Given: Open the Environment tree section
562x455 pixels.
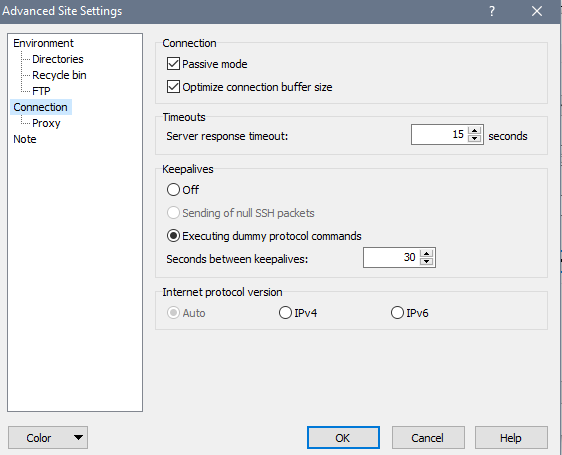Looking at the screenshot, I should click(43, 43).
